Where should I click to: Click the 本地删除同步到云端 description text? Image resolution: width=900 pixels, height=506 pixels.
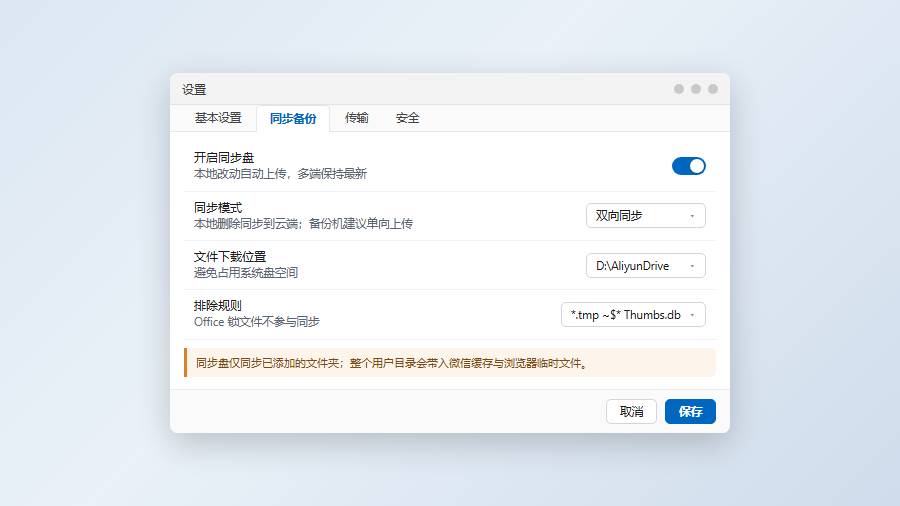303,224
